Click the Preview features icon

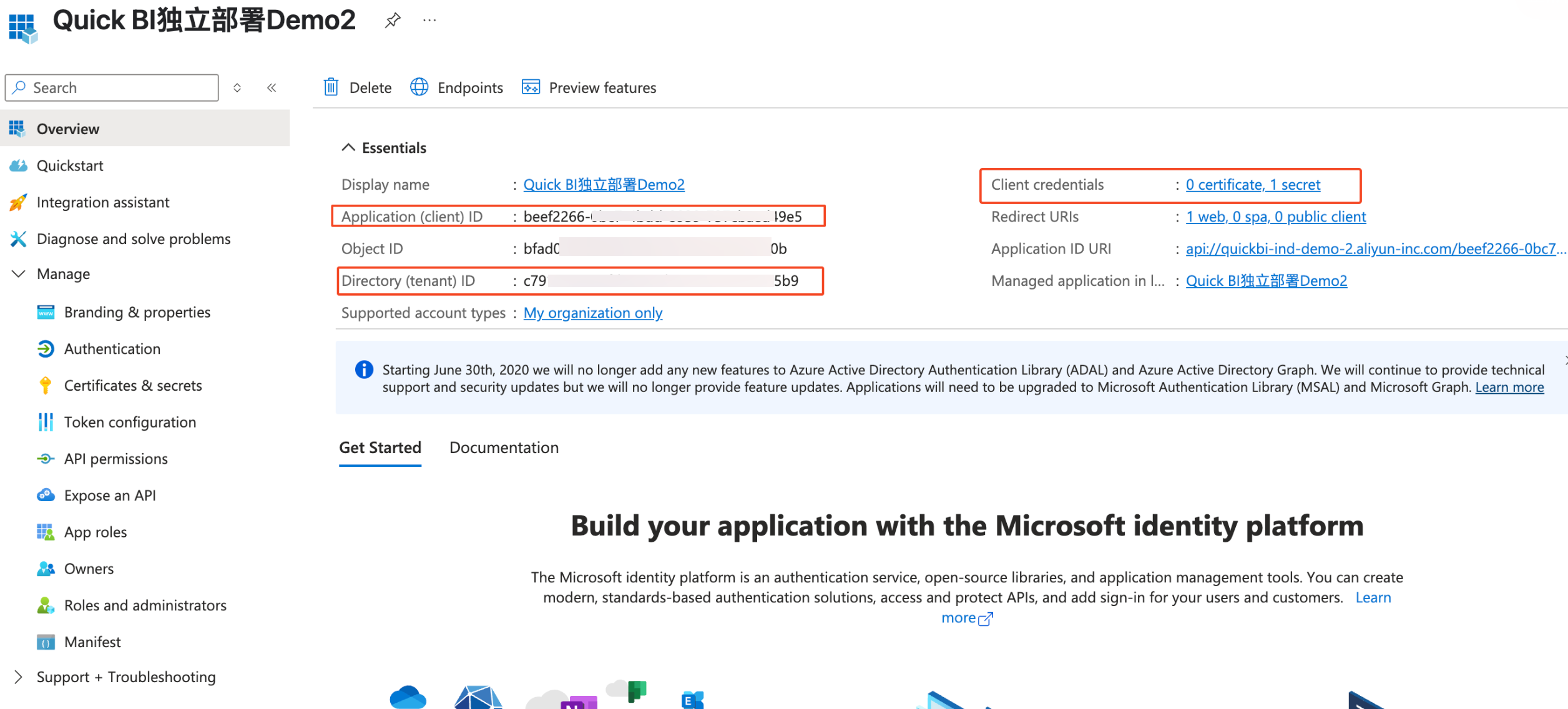(531, 87)
